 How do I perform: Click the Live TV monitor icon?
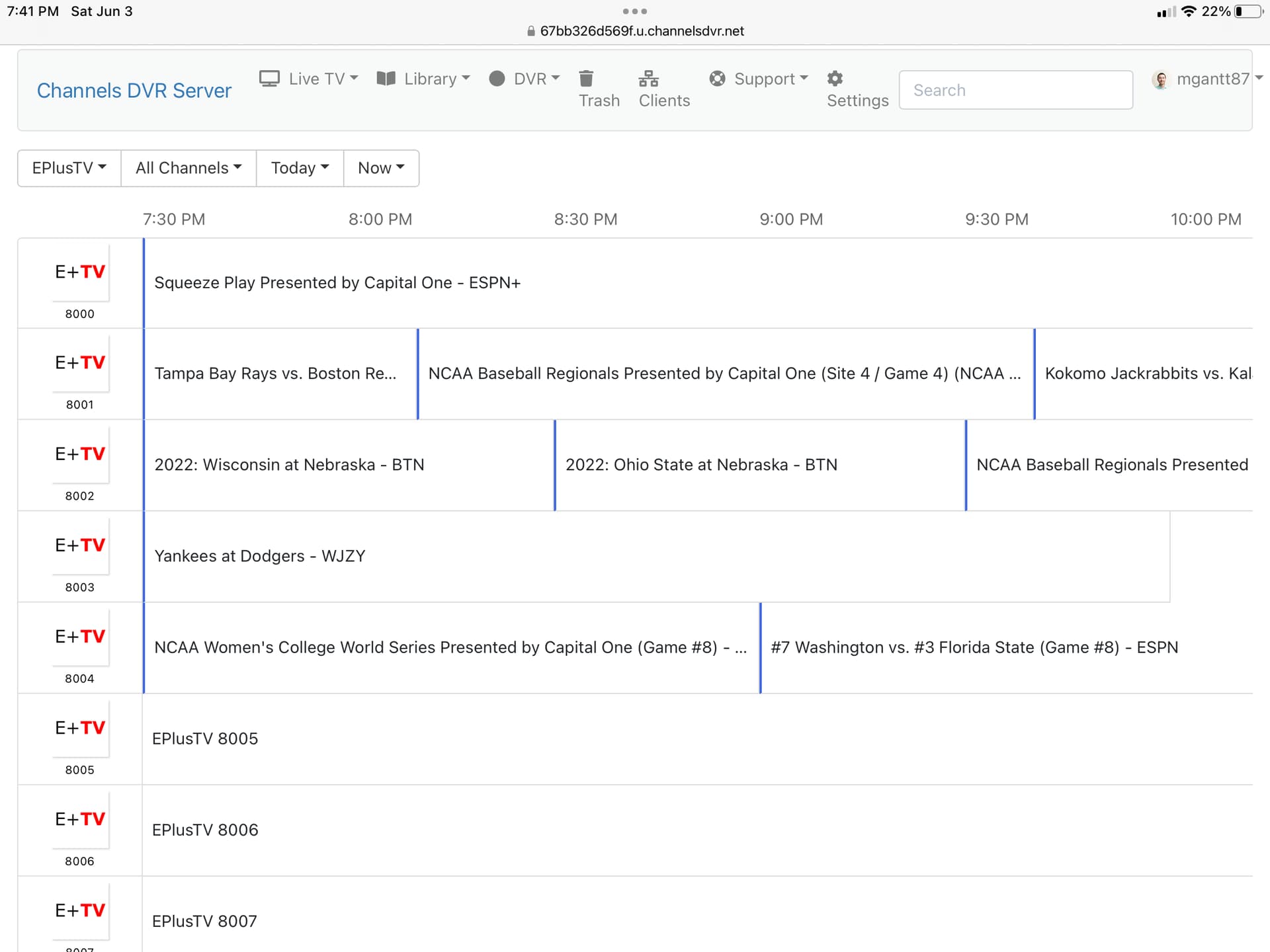(269, 79)
